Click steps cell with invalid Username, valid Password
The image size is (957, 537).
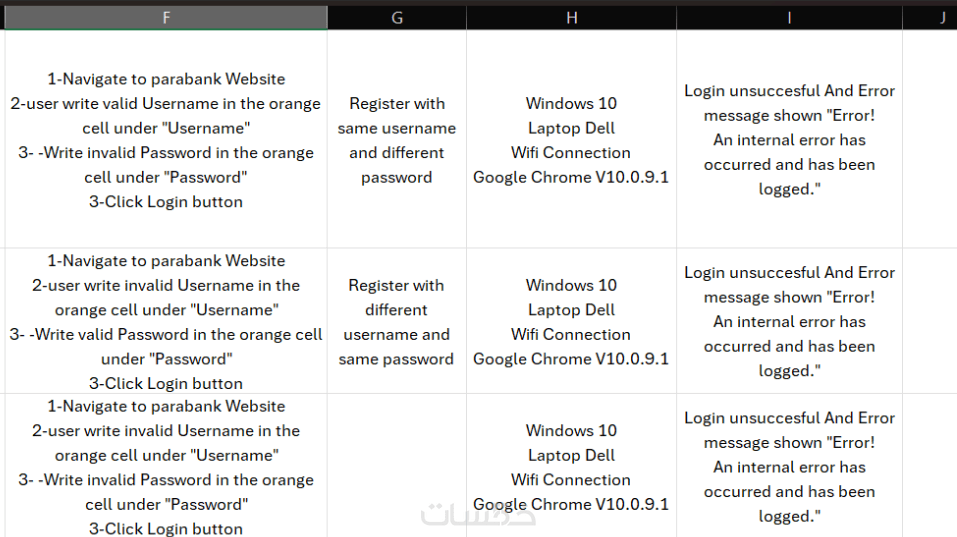click(165, 321)
